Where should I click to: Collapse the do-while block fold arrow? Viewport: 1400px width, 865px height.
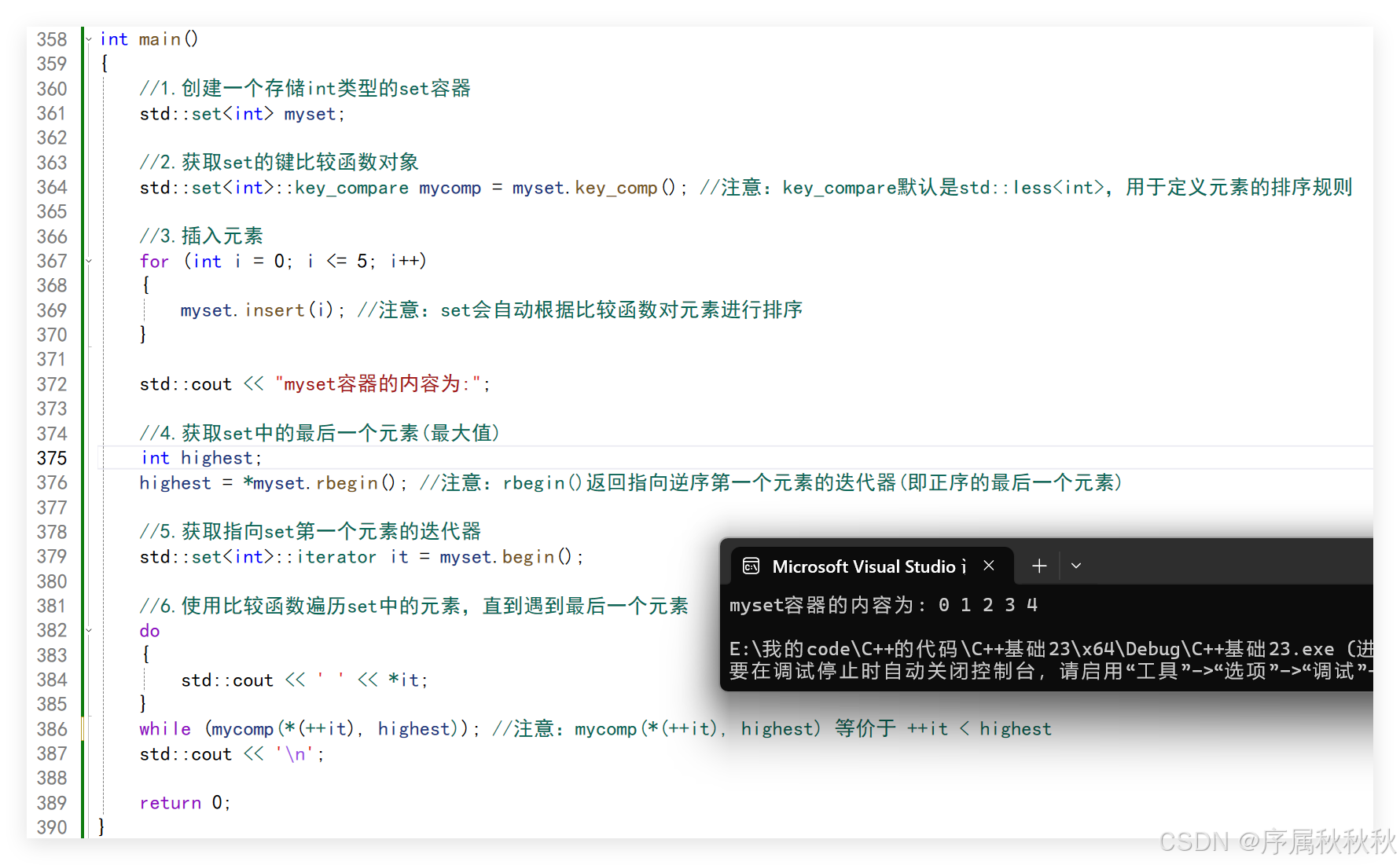89,630
